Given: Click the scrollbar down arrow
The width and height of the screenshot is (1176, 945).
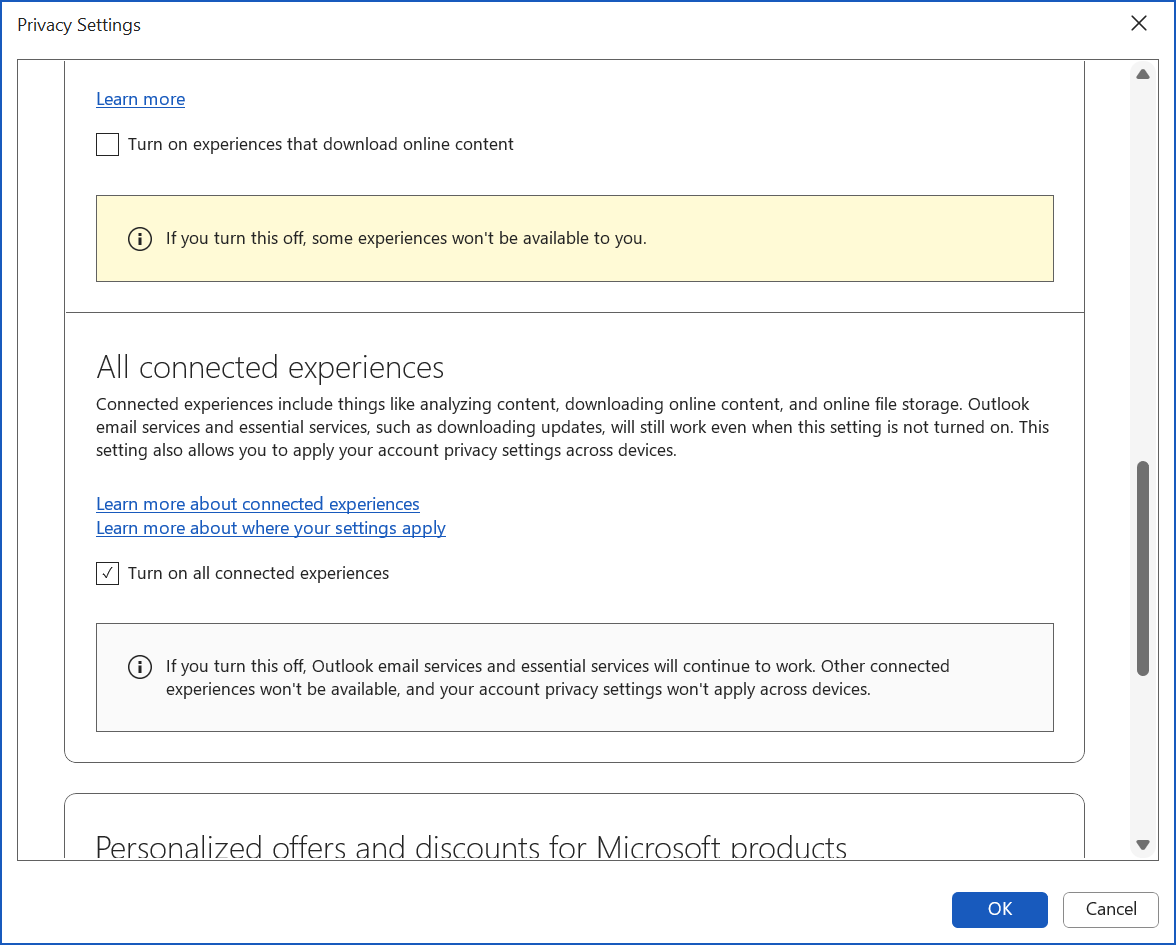Looking at the screenshot, I should [1143, 844].
